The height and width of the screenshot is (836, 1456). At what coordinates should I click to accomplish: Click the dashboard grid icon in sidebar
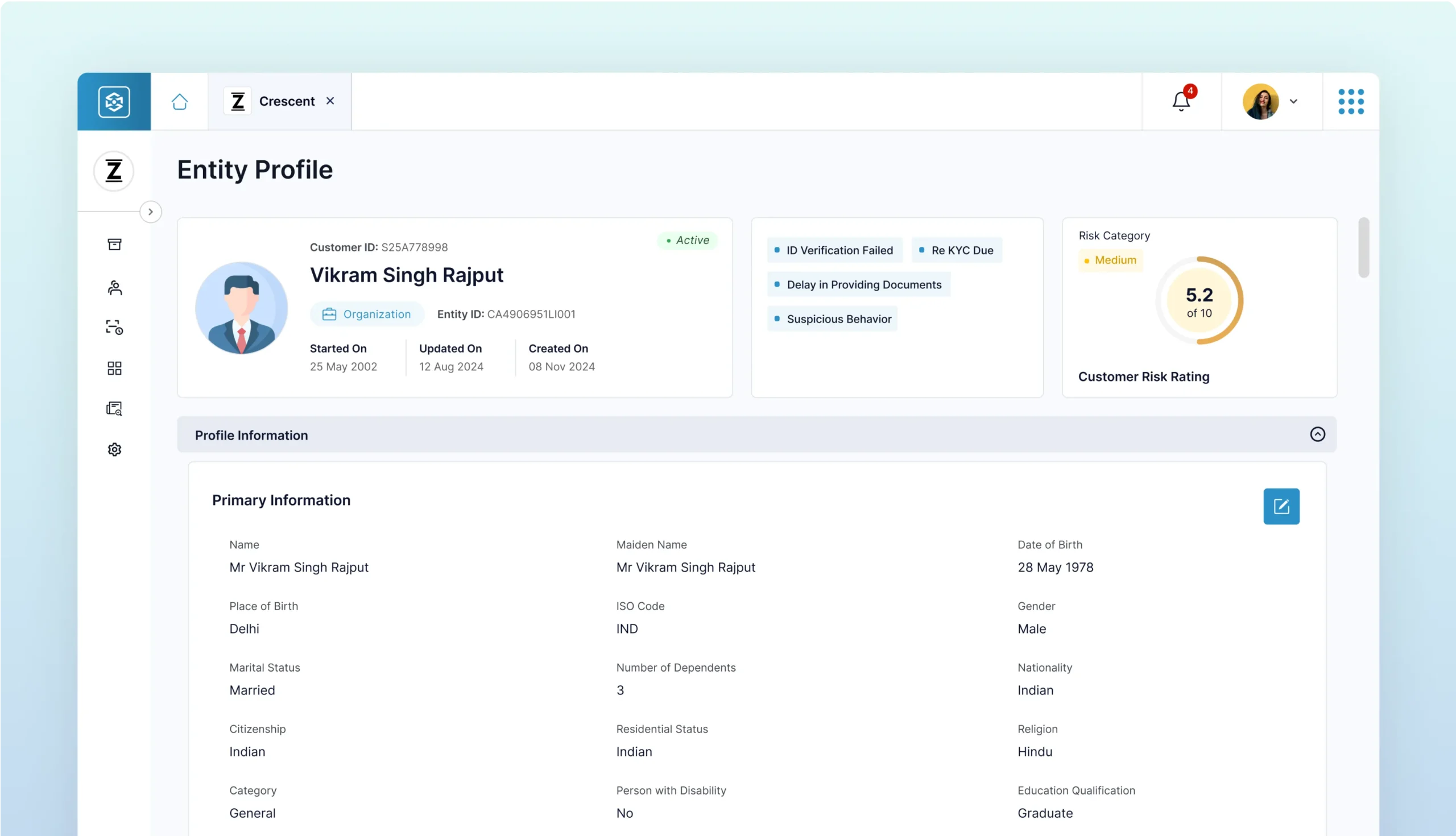[x=114, y=368]
